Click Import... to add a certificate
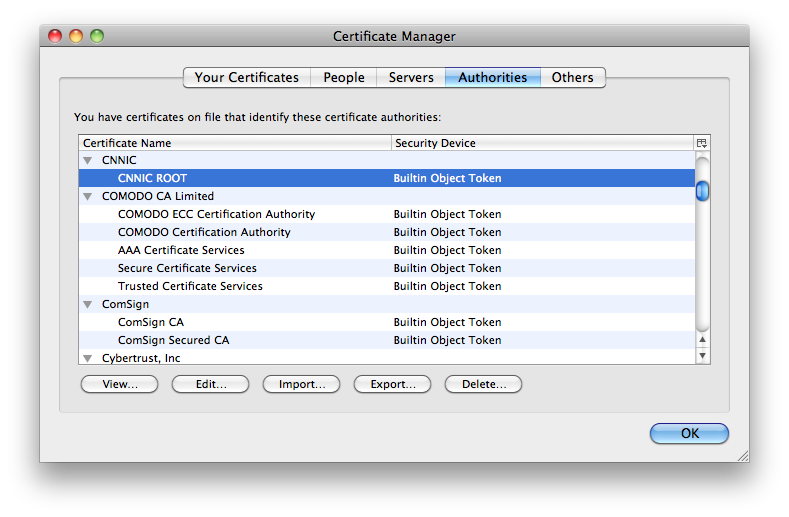 coord(301,384)
